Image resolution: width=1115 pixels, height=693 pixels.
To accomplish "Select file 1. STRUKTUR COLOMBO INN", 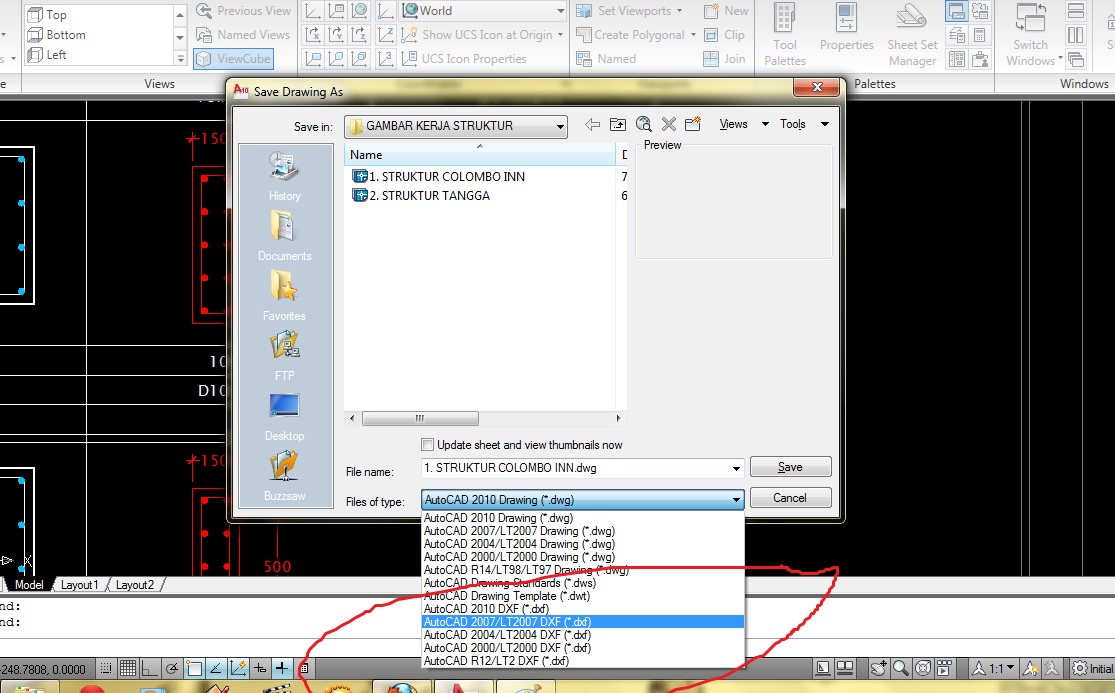I will click(439, 176).
